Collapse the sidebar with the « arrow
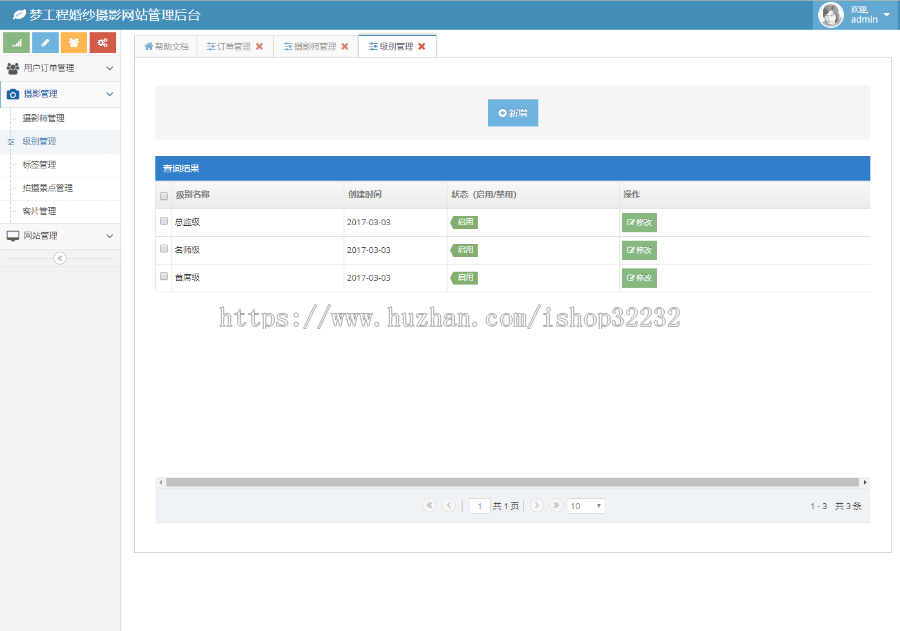Image resolution: width=900 pixels, height=631 pixels. click(x=59, y=257)
